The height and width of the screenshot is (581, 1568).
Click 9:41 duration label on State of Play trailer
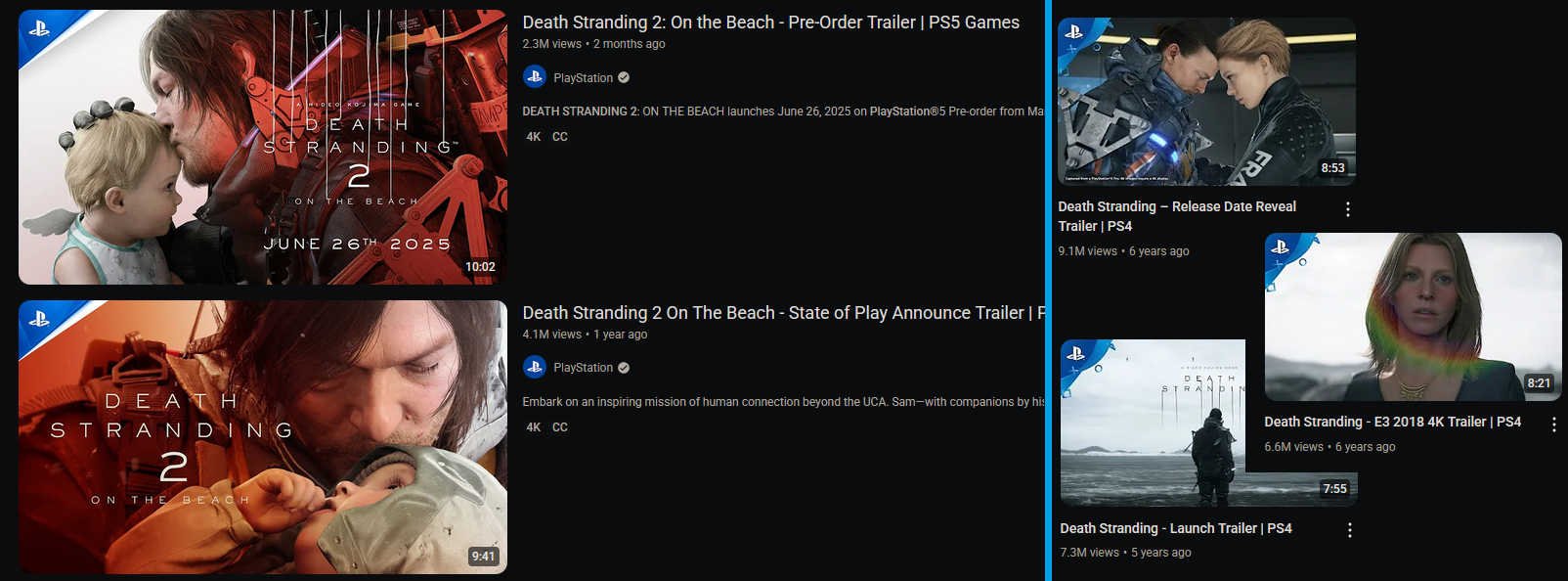pyautogui.click(x=484, y=557)
